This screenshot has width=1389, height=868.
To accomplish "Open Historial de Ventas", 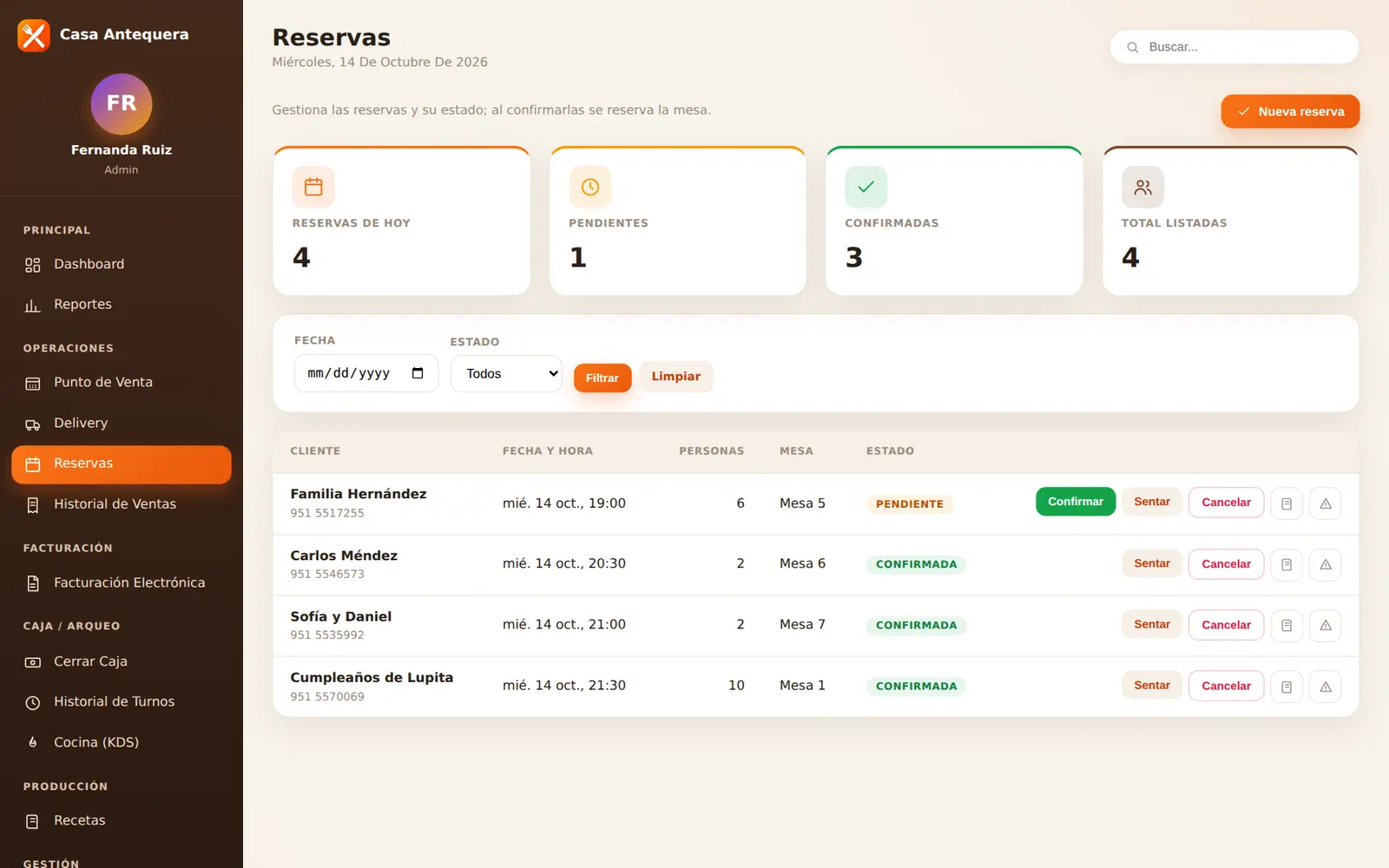I will pyautogui.click(x=122, y=504).
